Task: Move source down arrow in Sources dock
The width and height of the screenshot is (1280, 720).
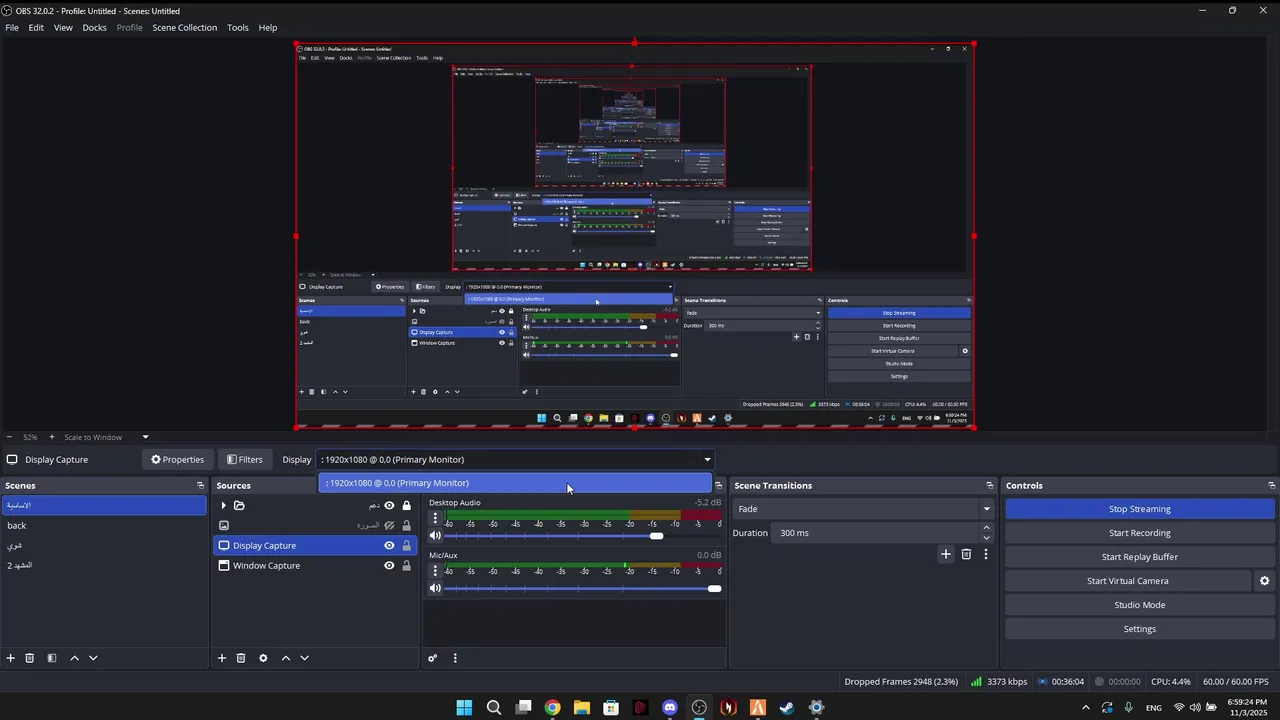Action: (x=305, y=658)
